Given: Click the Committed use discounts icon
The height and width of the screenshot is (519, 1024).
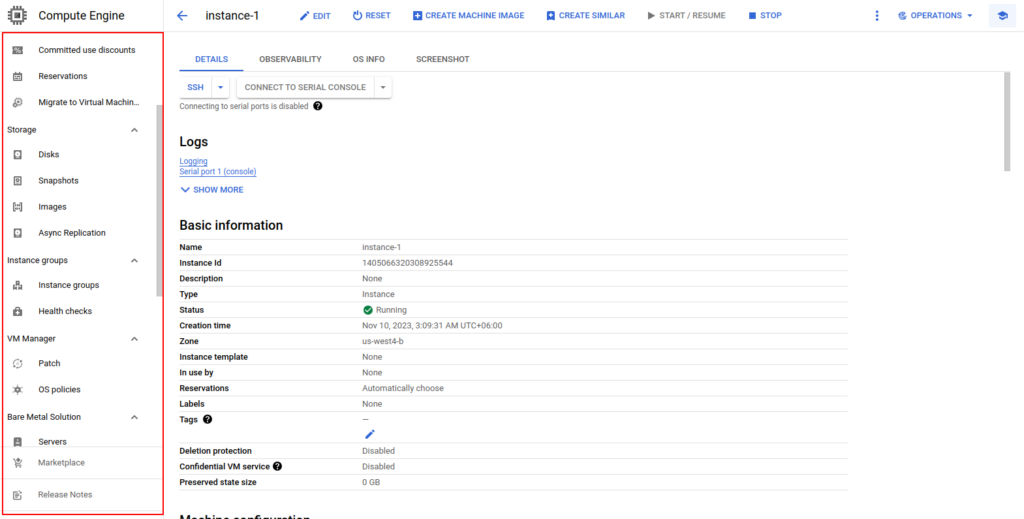Looking at the screenshot, I should (18, 50).
